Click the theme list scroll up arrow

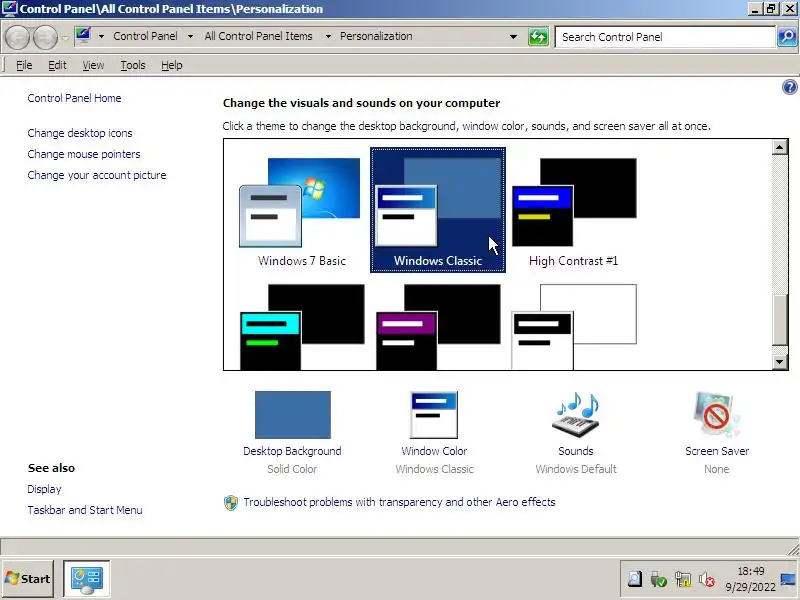tap(780, 147)
